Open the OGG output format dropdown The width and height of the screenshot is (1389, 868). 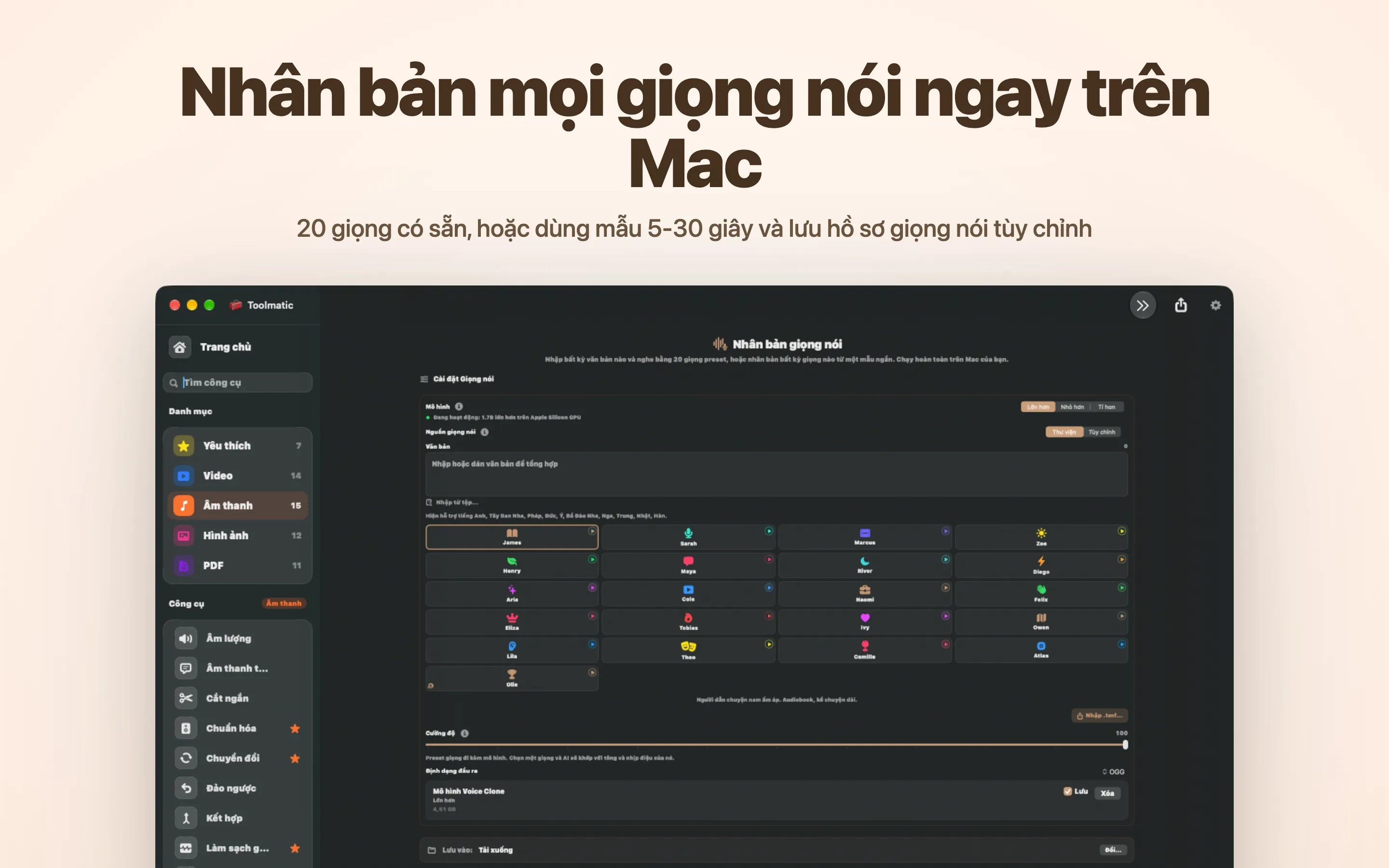1113,772
